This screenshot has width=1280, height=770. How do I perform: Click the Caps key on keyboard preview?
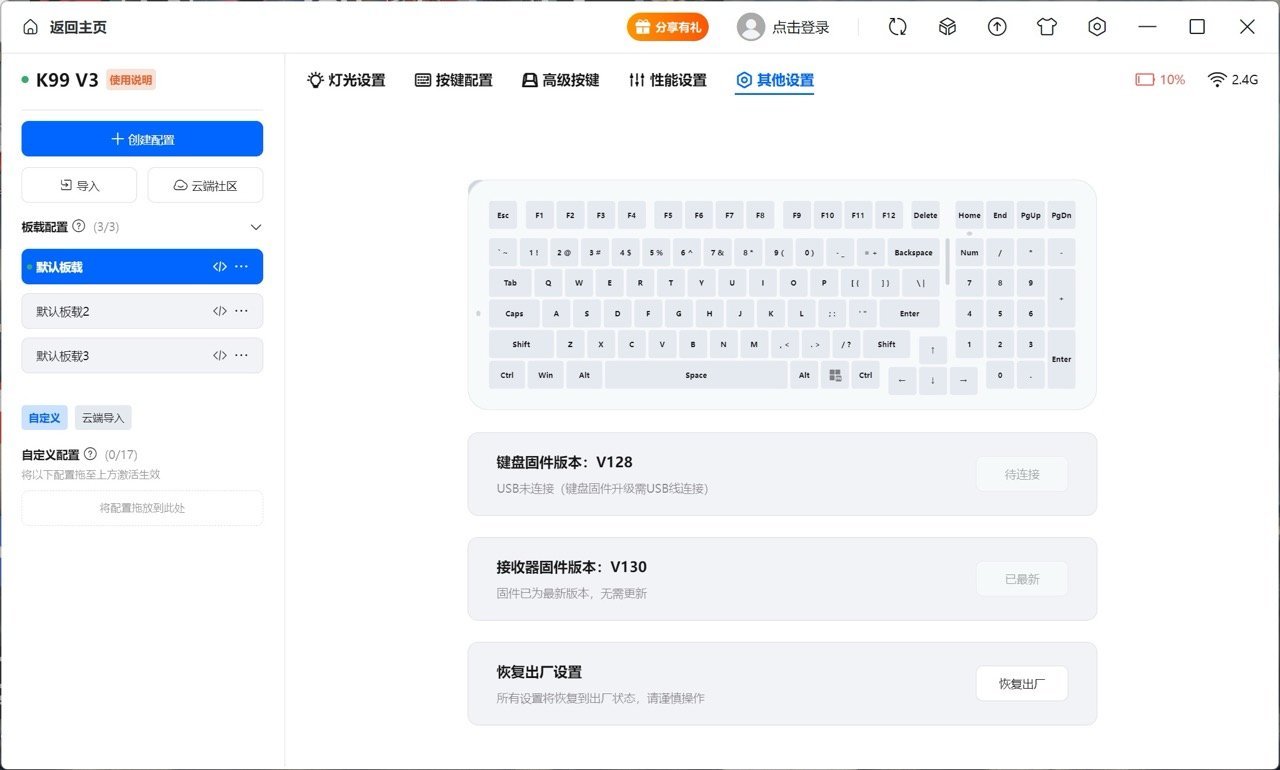pos(514,313)
